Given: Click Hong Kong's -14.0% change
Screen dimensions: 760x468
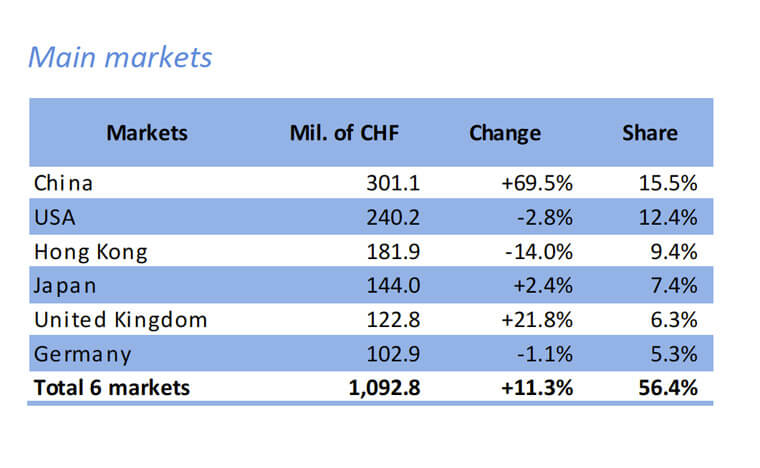Looking at the screenshot, I should pyautogui.click(x=540, y=252).
